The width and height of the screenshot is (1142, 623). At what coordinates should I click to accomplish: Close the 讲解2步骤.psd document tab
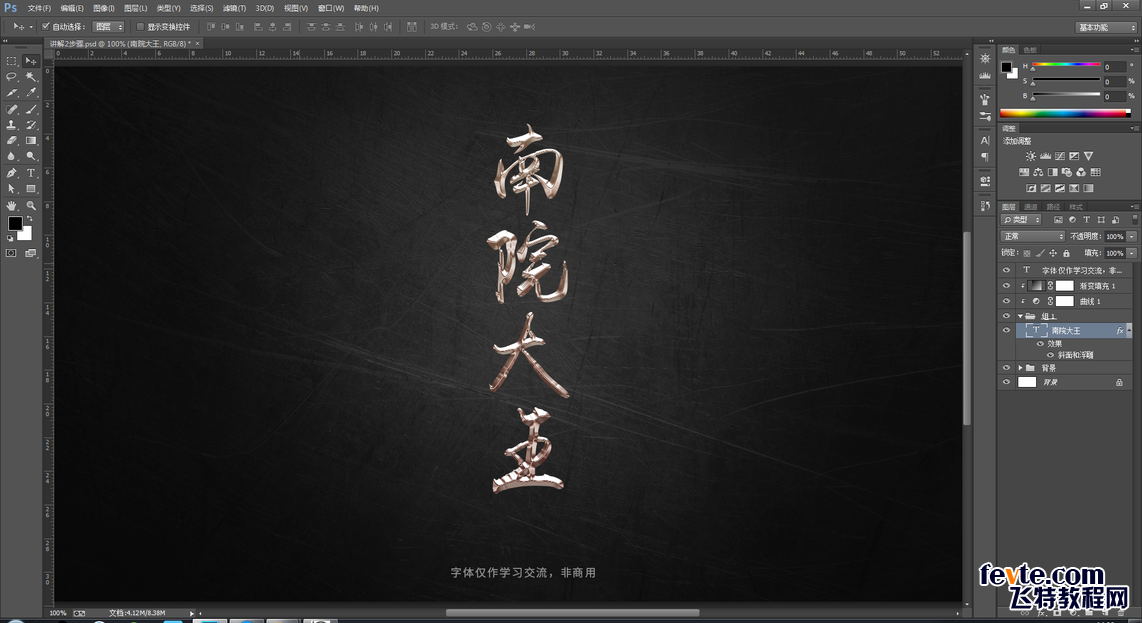coord(197,44)
